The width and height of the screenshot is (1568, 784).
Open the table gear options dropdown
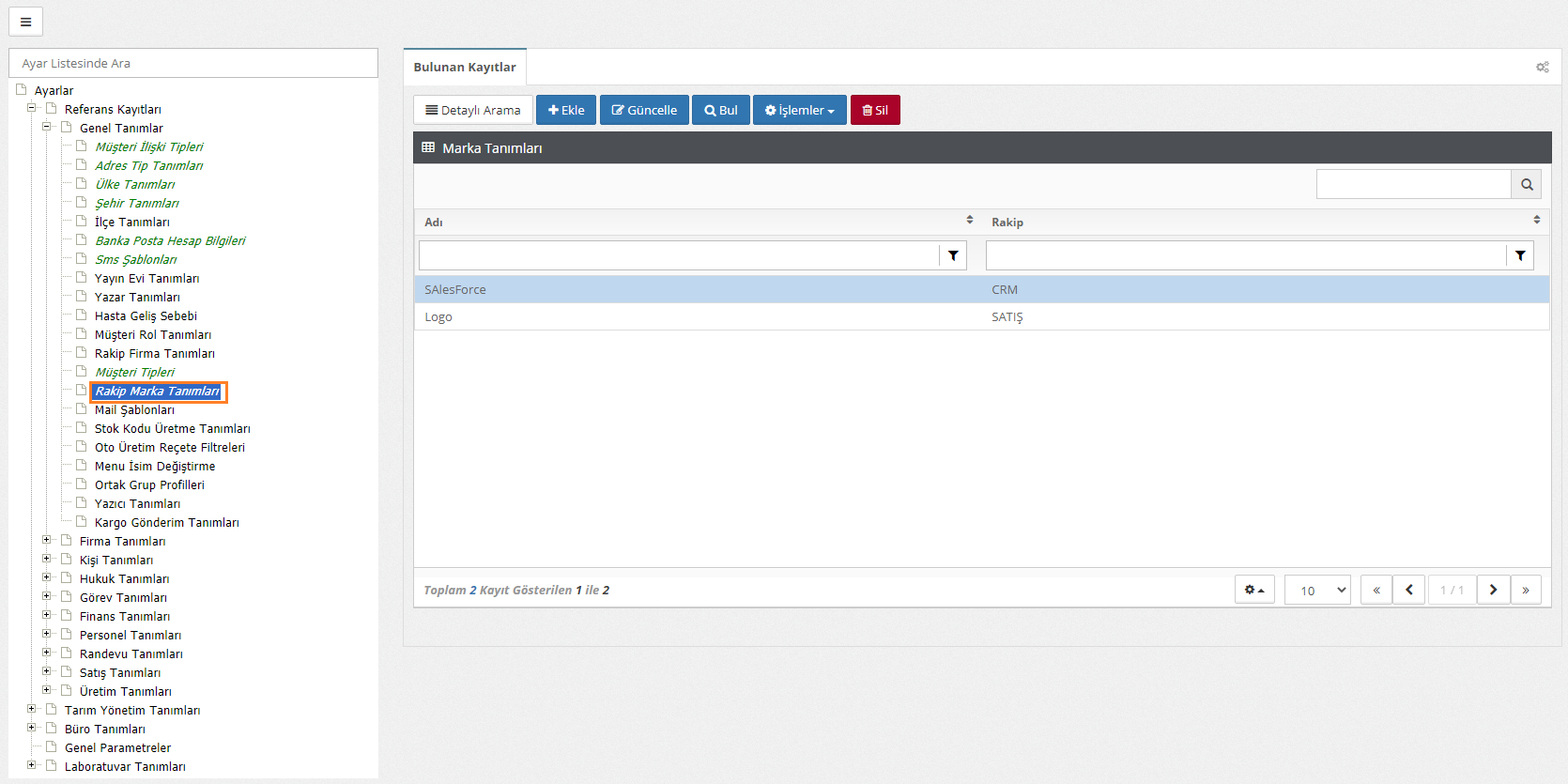click(1254, 590)
